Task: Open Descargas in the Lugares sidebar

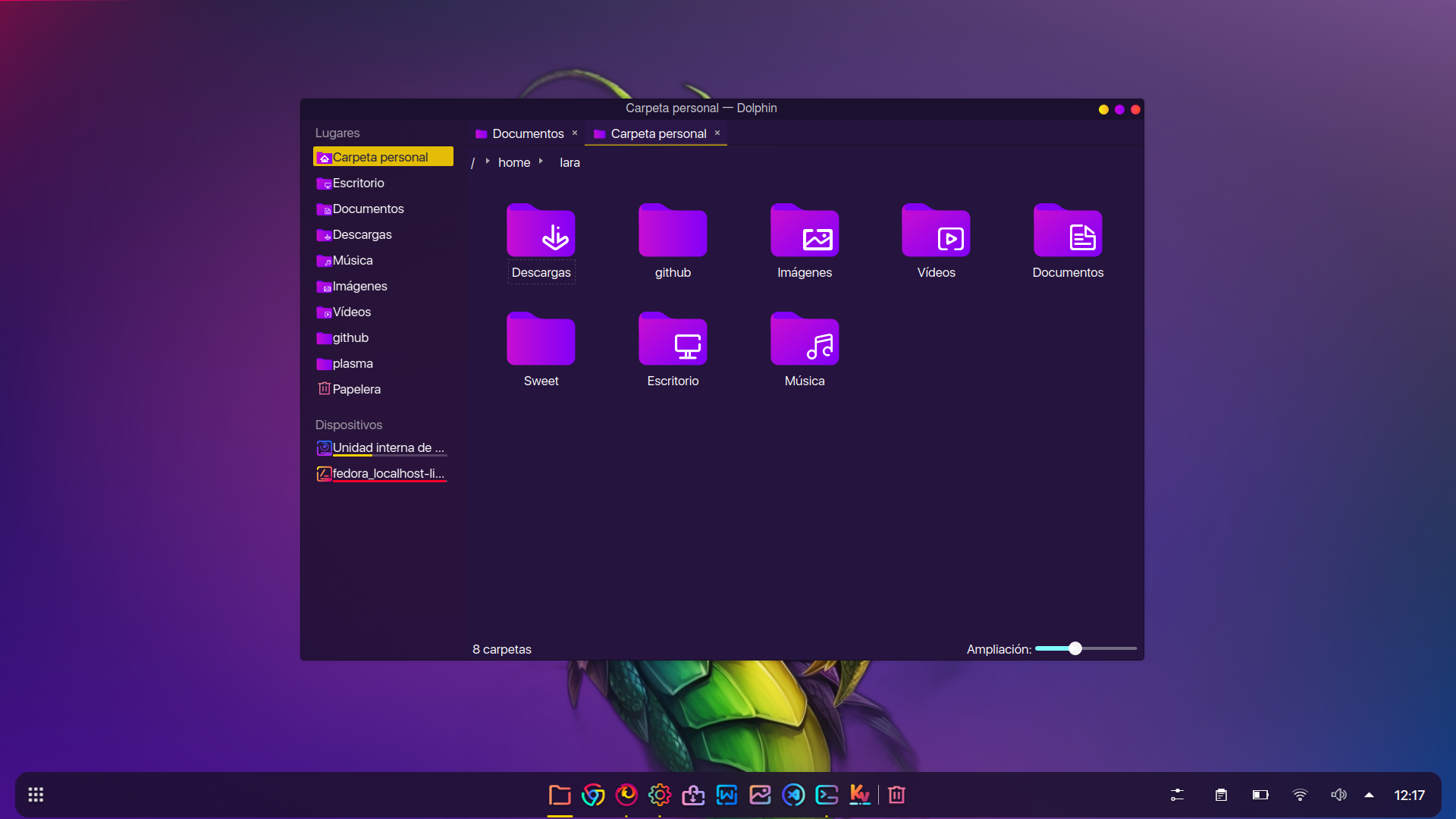Action: pyautogui.click(x=383, y=234)
